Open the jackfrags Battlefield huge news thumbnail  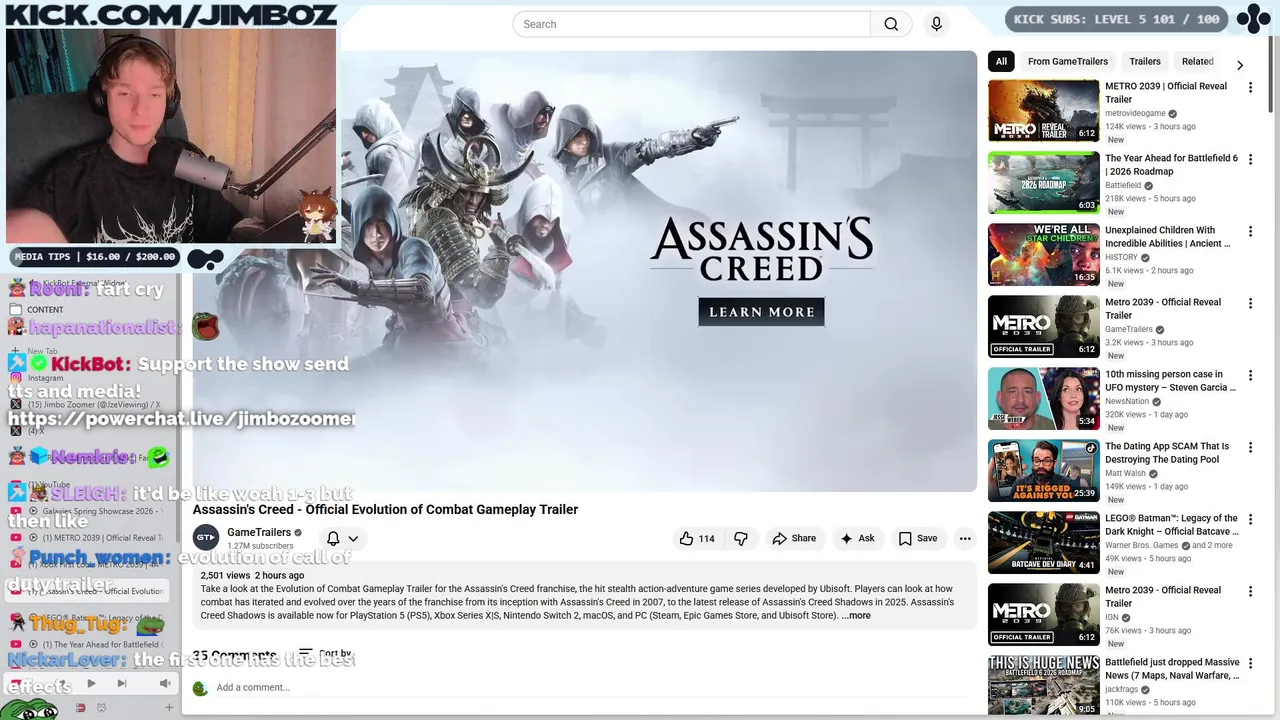point(1044,686)
